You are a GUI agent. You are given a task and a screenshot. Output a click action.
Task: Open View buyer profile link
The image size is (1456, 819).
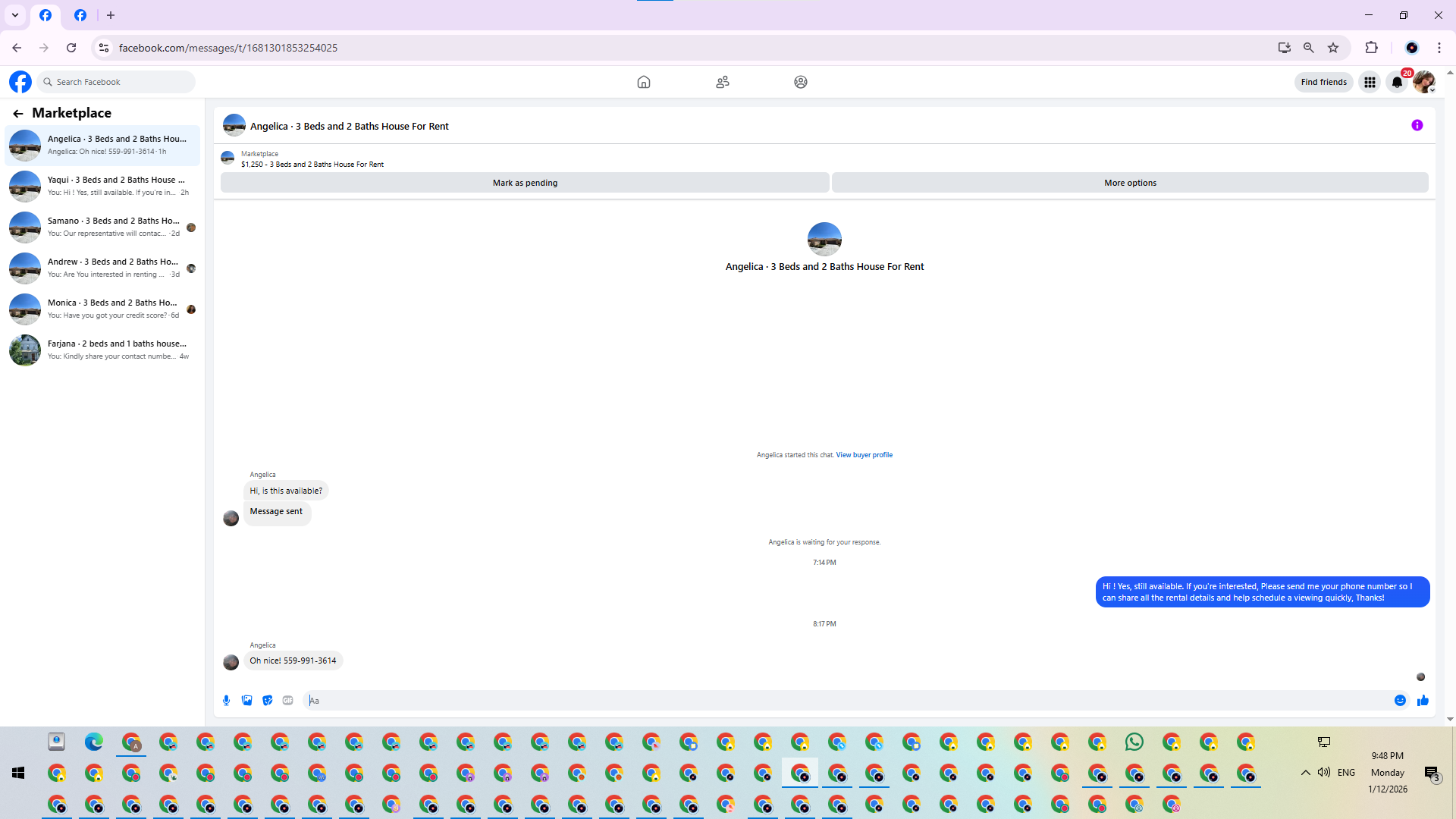(864, 455)
